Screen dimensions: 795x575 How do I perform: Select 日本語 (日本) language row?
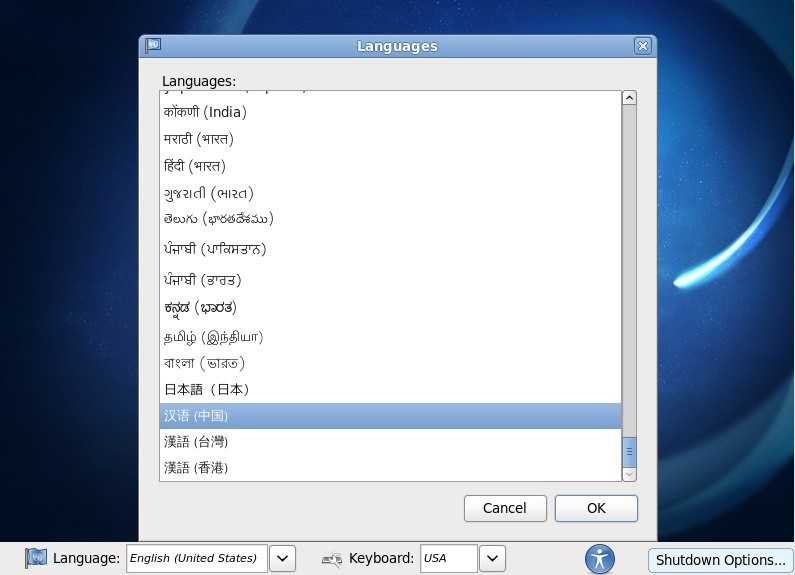(x=390, y=389)
